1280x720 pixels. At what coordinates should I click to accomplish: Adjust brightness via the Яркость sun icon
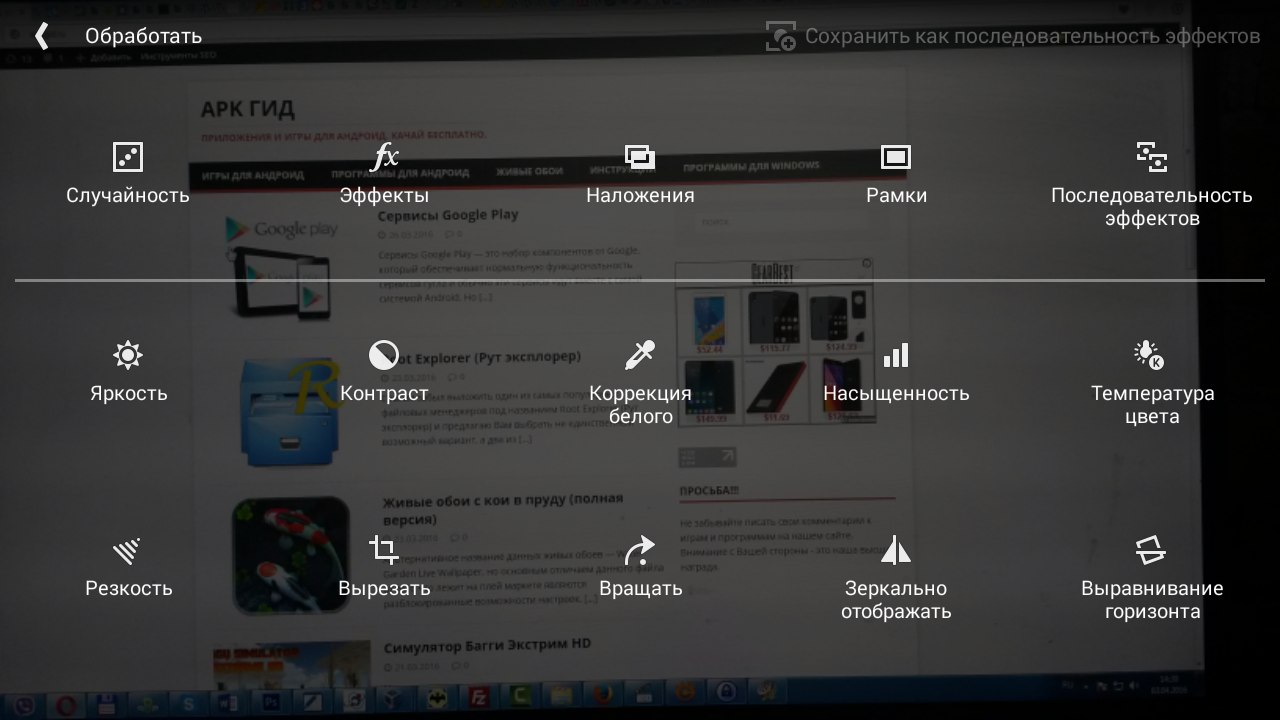(x=128, y=355)
